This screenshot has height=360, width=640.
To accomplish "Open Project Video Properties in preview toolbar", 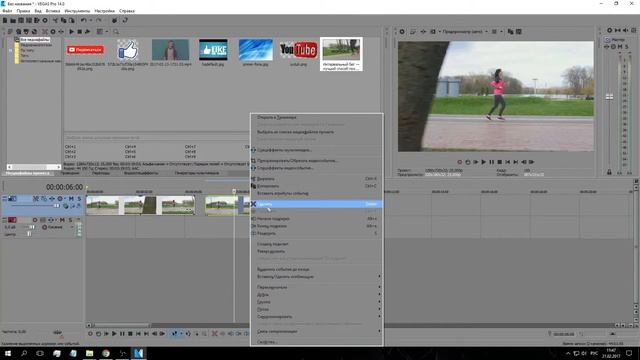I will pyautogui.click(x=402, y=31).
